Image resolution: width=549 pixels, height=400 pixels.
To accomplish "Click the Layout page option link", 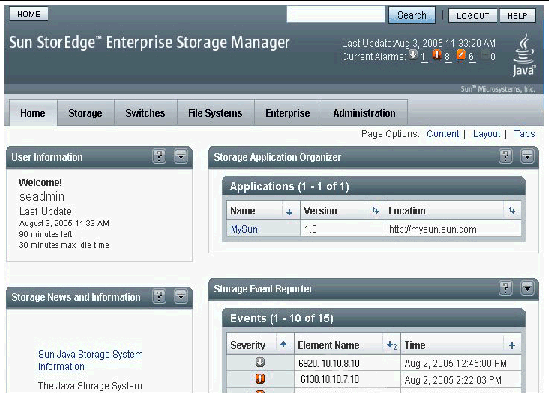I will [486, 134].
